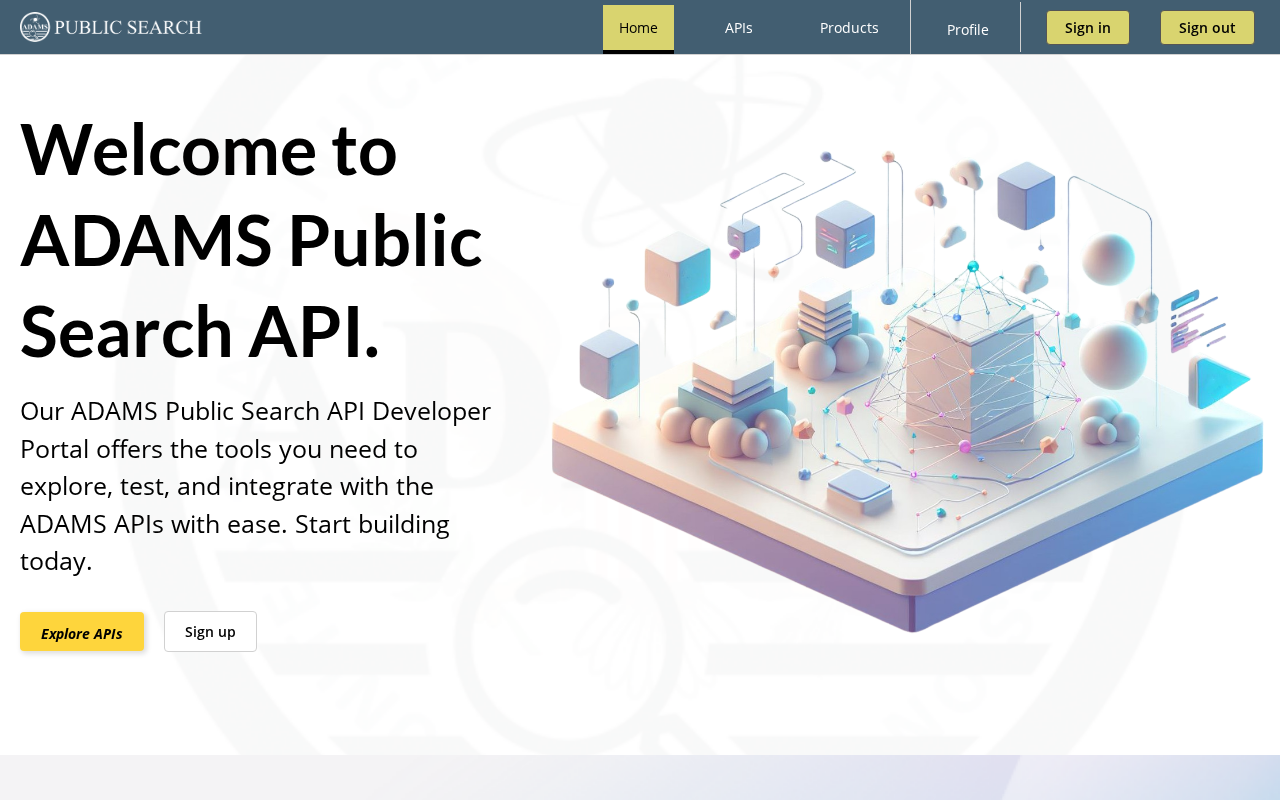The image size is (1280, 800).
Task: Click the Sign in button
Action: [1088, 28]
